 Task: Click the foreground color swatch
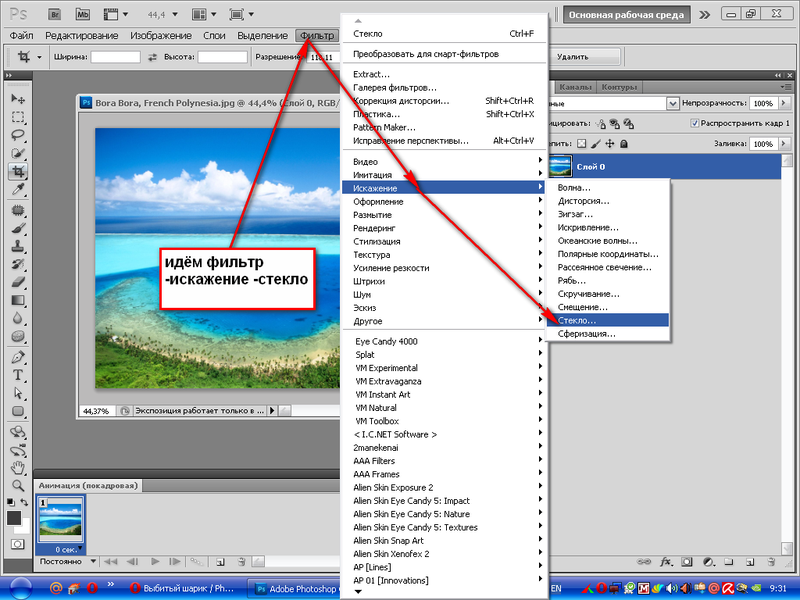click(x=14, y=518)
